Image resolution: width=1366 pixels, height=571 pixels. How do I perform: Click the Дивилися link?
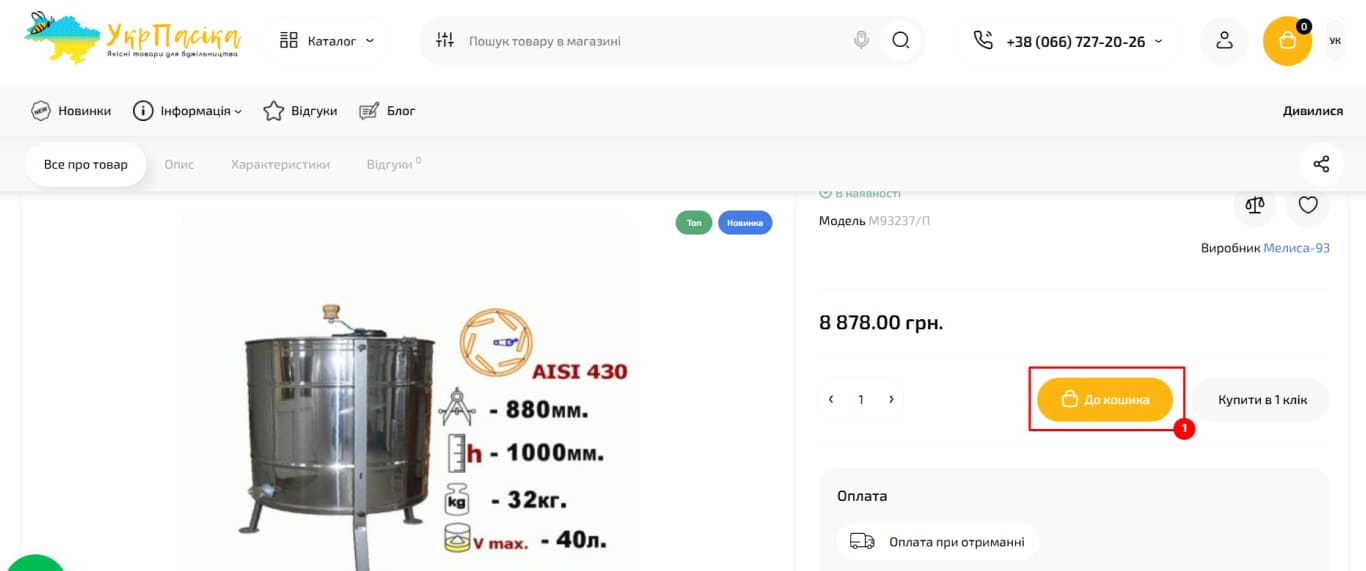click(x=1313, y=111)
